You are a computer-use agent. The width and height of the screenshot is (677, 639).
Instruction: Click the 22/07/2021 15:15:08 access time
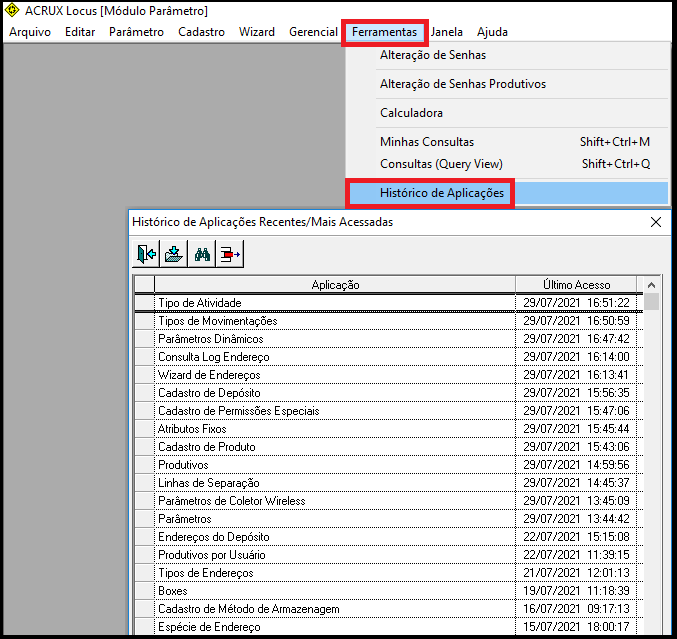pos(576,537)
